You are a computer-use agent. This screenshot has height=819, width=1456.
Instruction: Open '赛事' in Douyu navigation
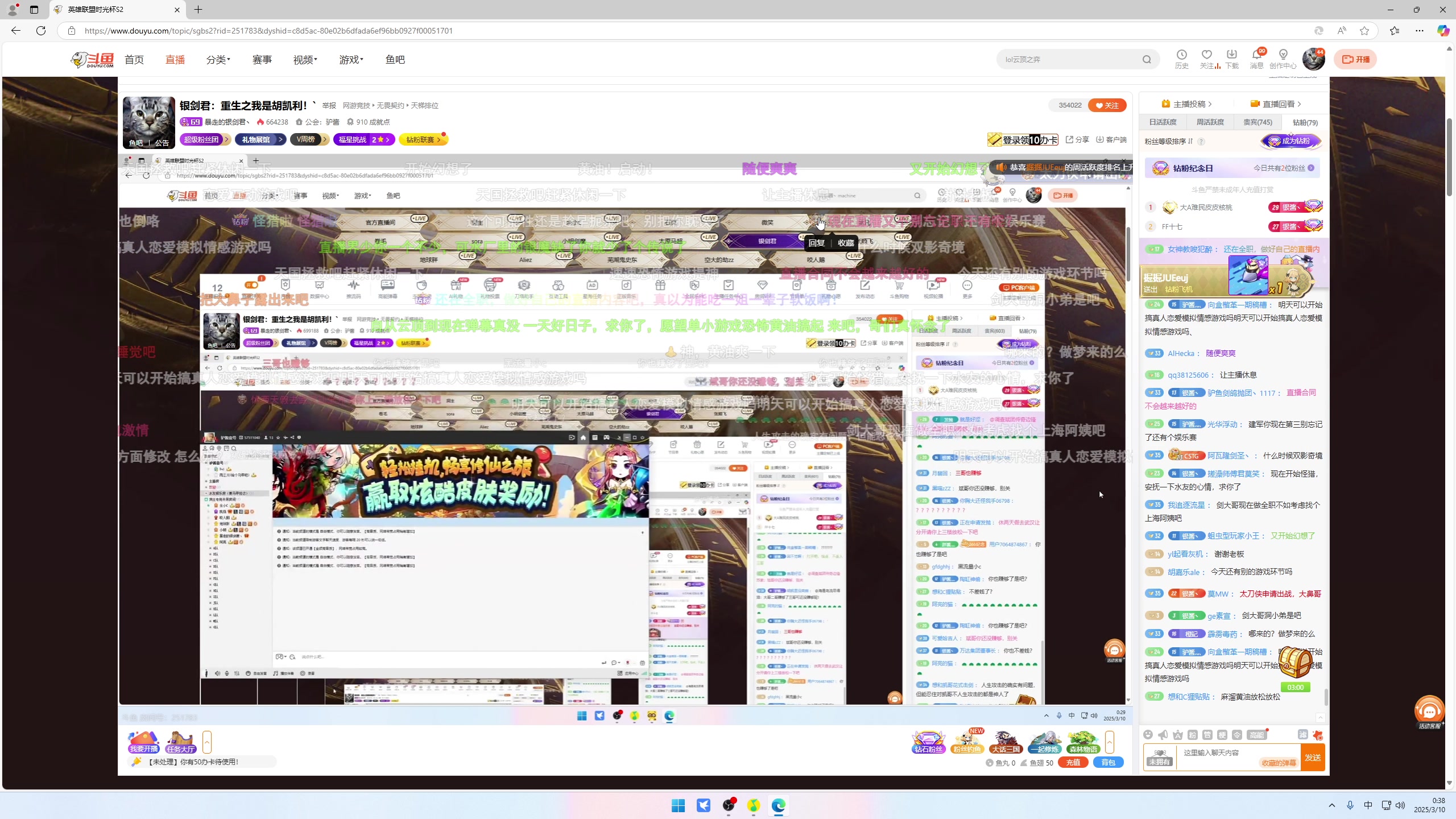(x=262, y=60)
